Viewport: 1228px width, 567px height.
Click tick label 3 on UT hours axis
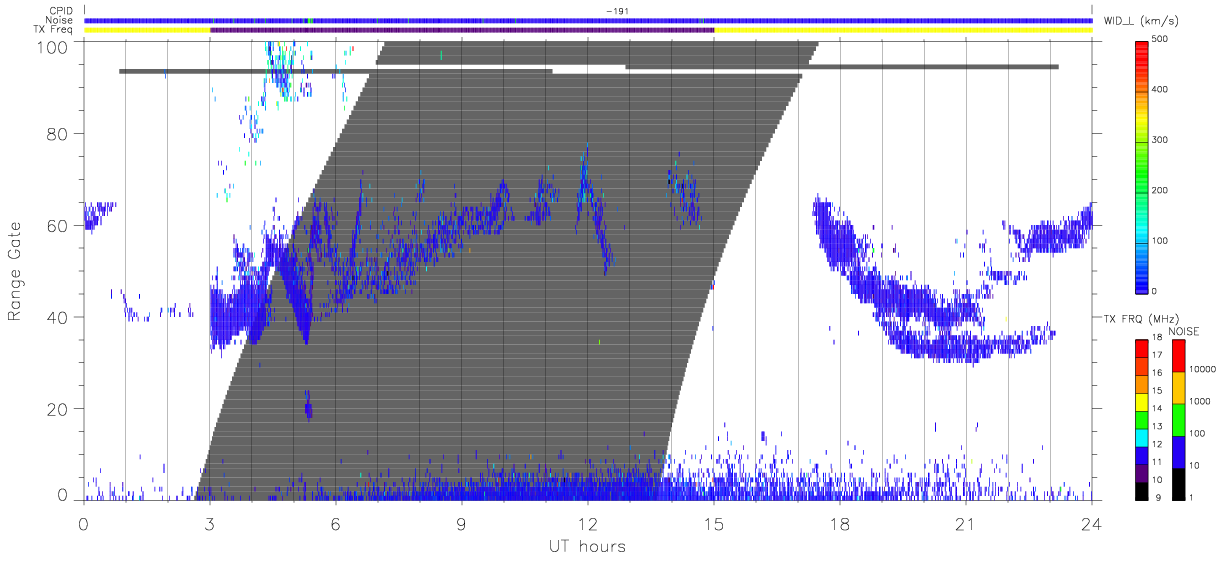(210, 522)
